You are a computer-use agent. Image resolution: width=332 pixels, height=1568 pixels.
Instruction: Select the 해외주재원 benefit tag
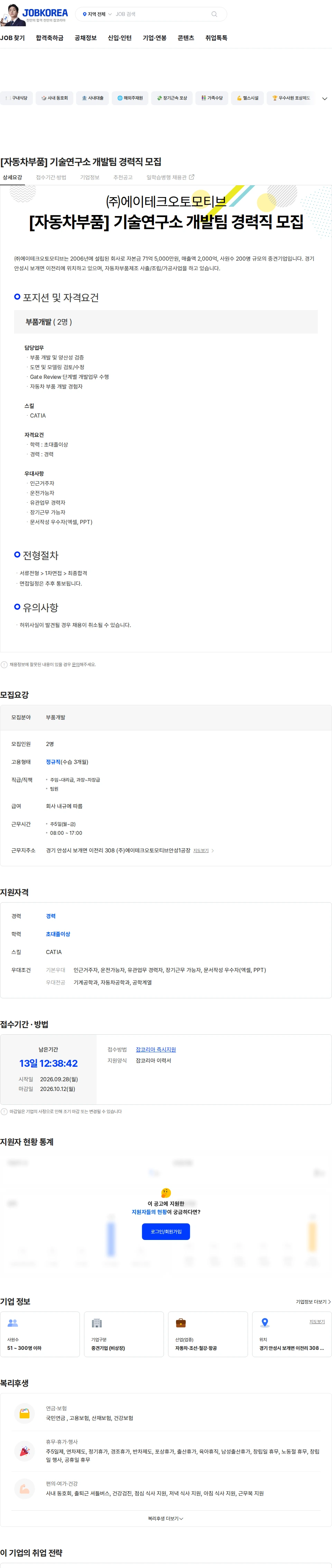pyautogui.click(x=130, y=98)
